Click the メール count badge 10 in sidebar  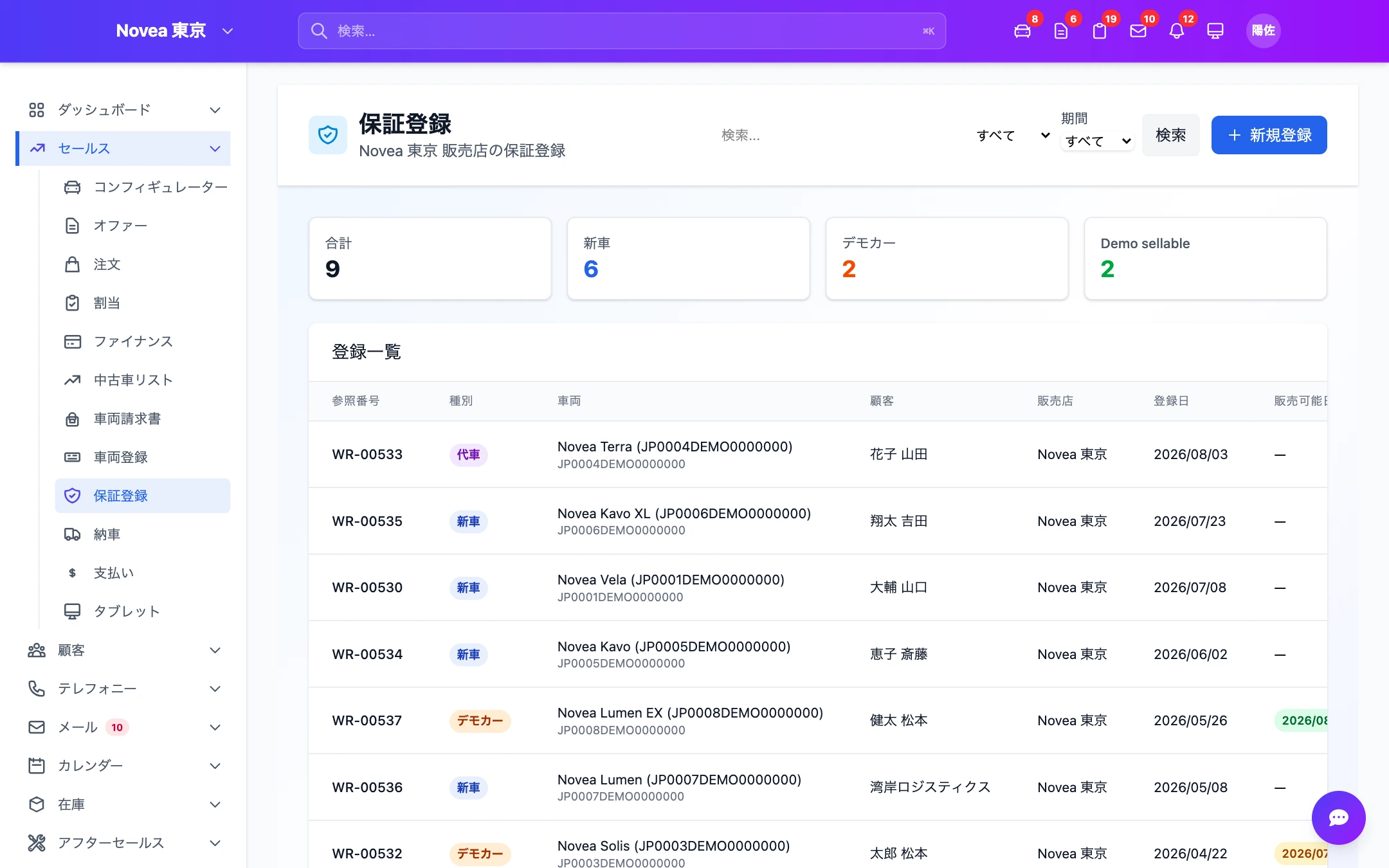pyautogui.click(x=117, y=727)
